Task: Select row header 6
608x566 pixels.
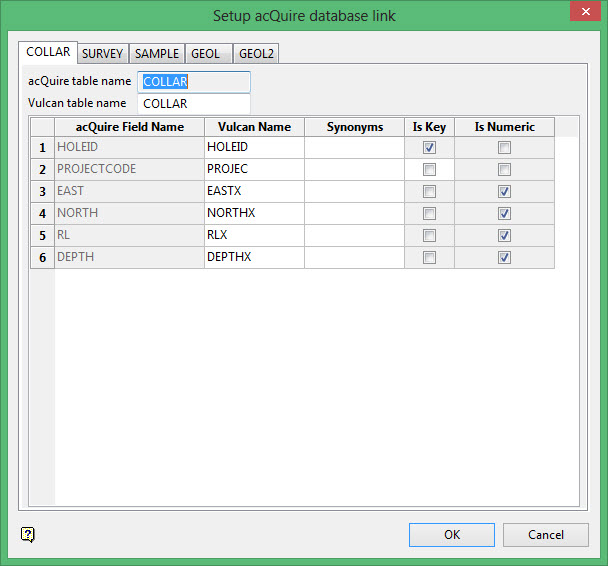Action: [43, 257]
